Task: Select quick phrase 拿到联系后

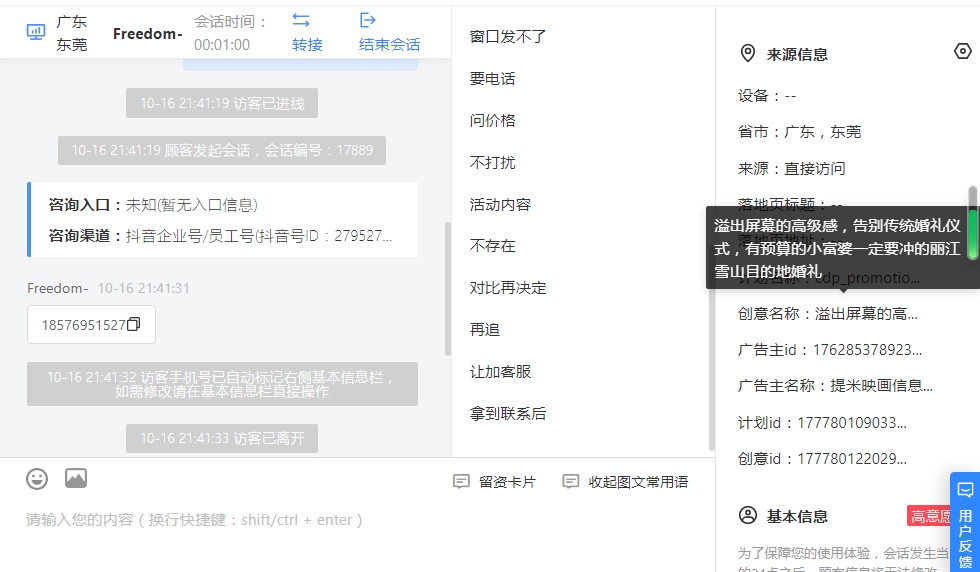Action: click(x=508, y=414)
